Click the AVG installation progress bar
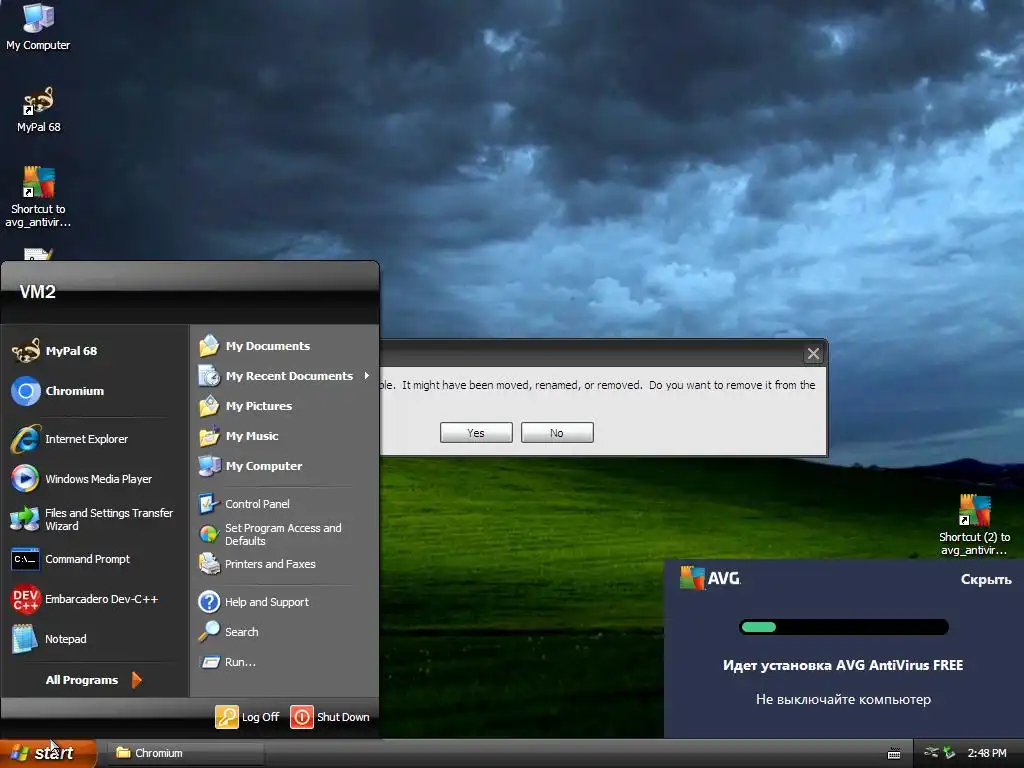Image resolution: width=1024 pixels, height=768 pixels. [x=843, y=627]
